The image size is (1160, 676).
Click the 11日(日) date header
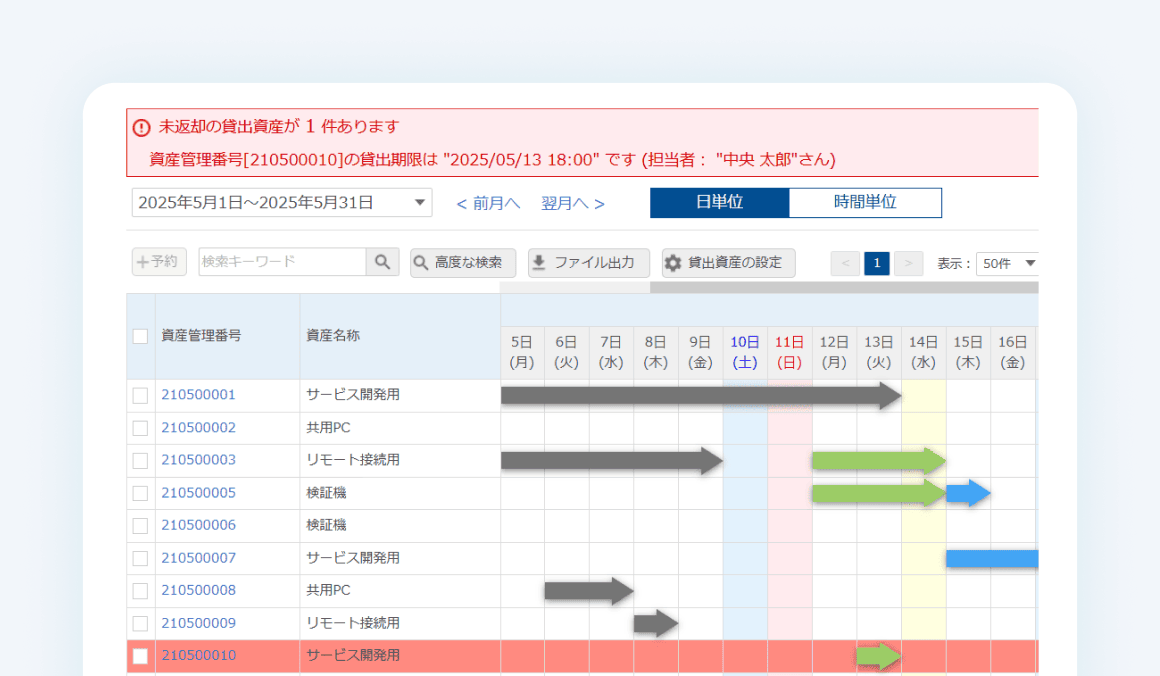pos(789,353)
